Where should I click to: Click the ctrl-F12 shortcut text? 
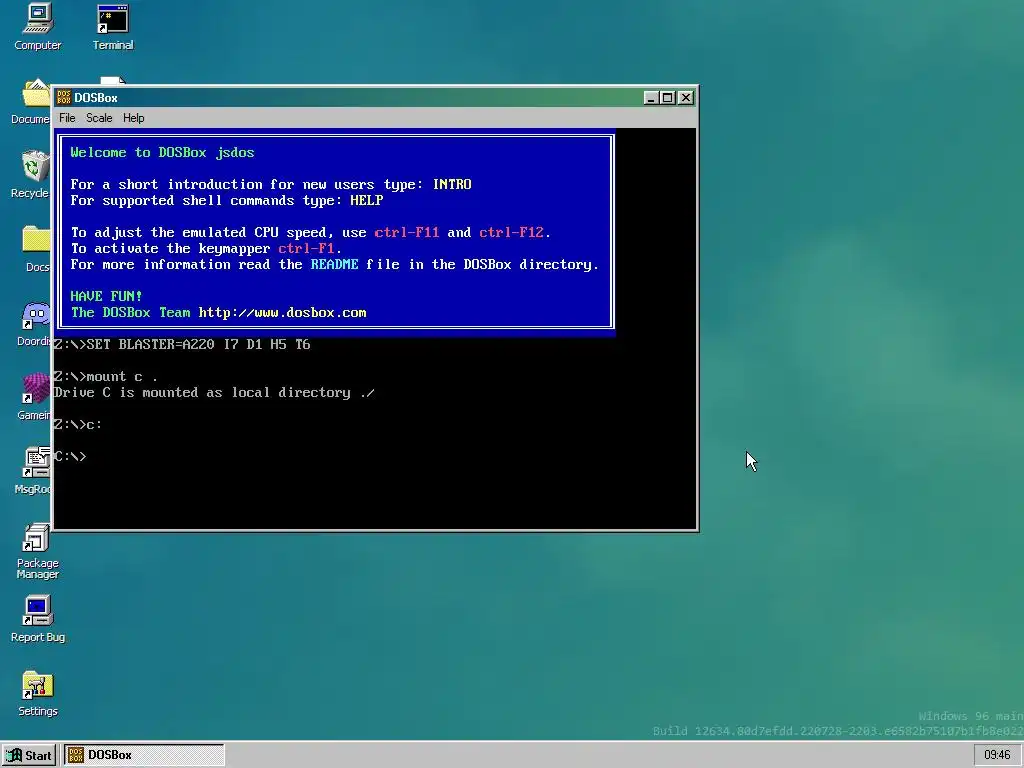(511, 232)
